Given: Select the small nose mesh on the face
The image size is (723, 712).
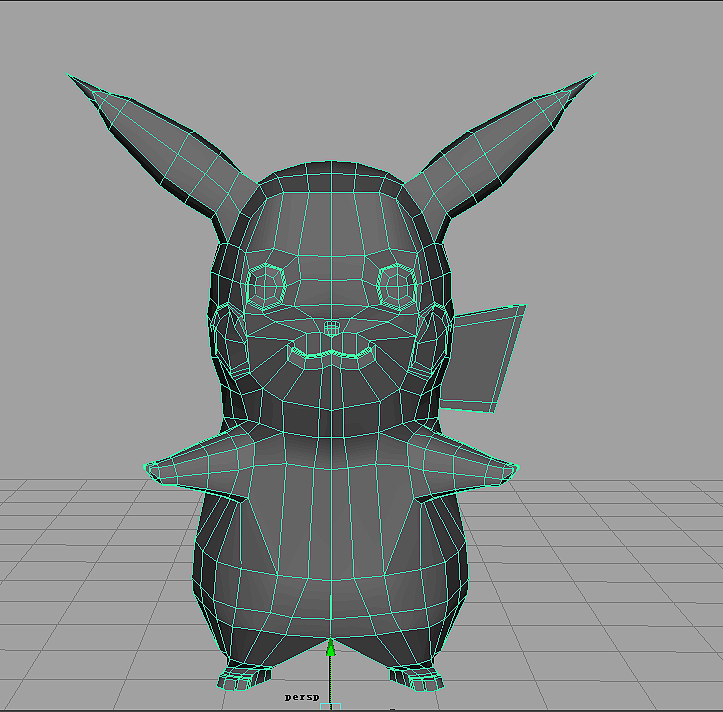Looking at the screenshot, I should (x=331, y=328).
